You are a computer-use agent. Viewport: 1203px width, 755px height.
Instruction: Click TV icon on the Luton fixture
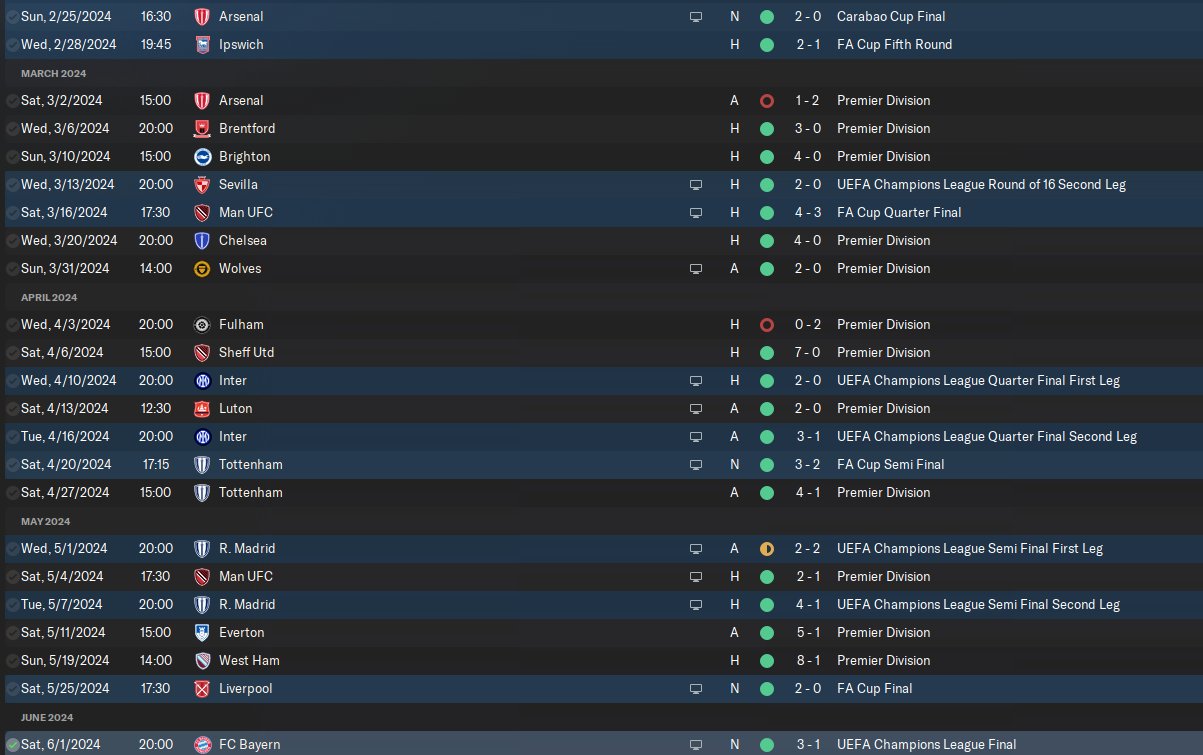pyautogui.click(x=696, y=408)
